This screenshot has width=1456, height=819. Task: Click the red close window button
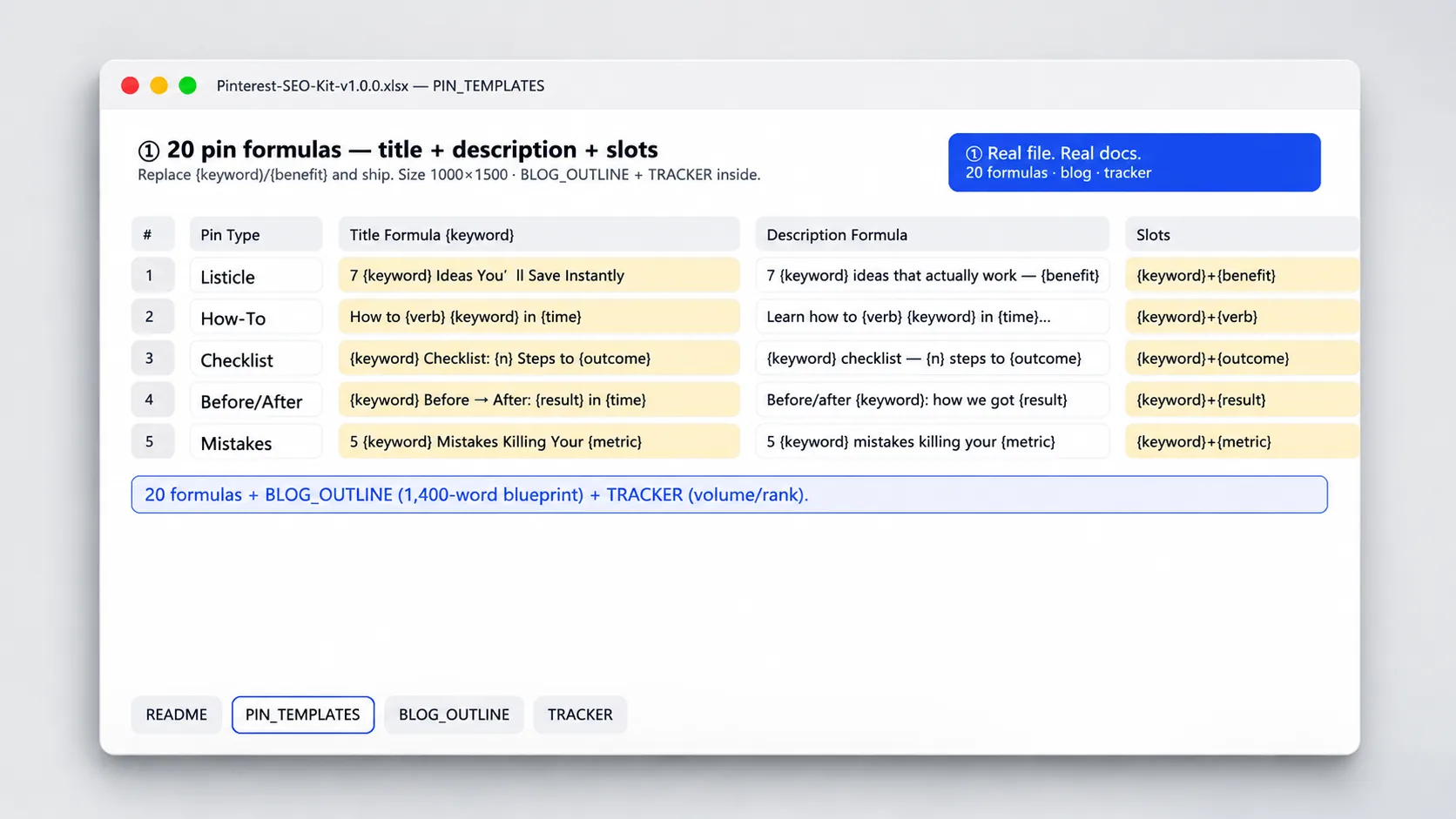[x=130, y=85]
